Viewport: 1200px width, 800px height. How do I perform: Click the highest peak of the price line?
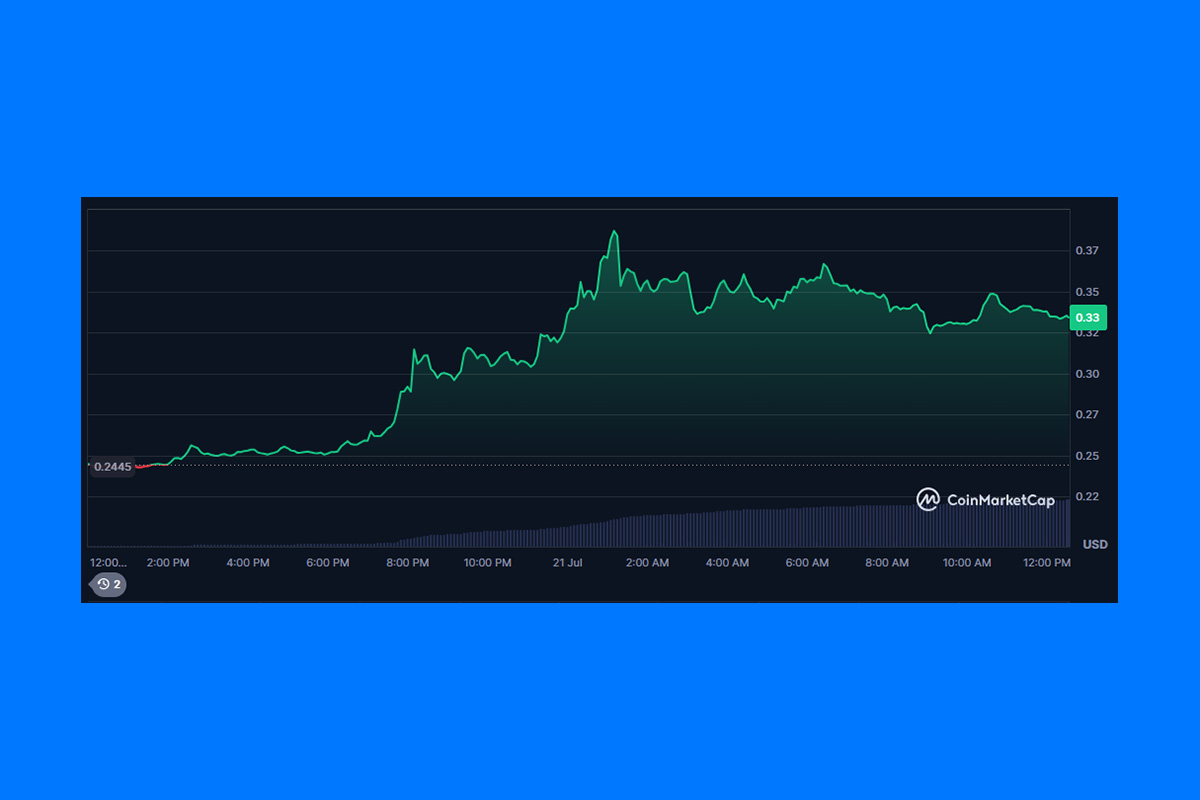pos(614,232)
